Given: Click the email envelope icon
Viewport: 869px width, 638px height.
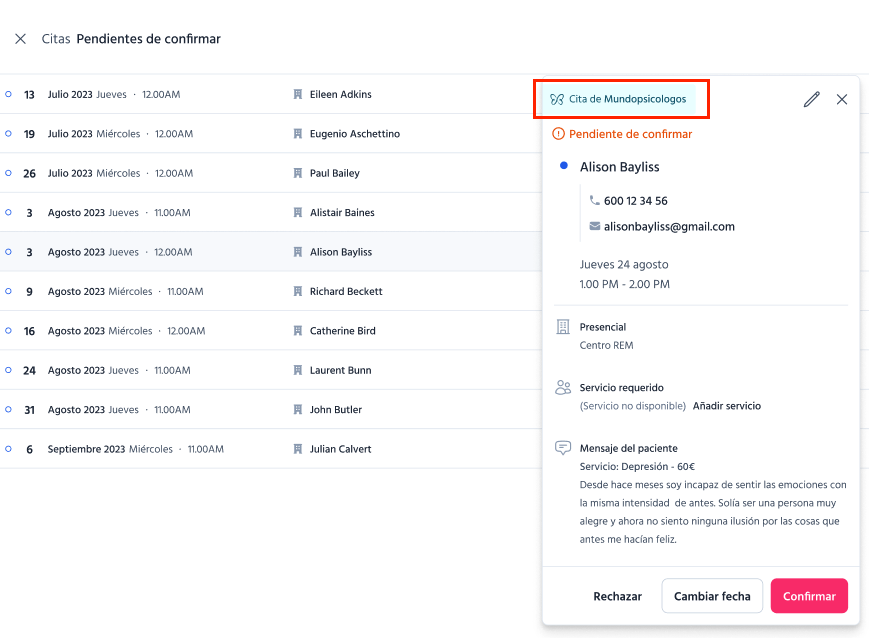Looking at the screenshot, I should click(x=595, y=226).
